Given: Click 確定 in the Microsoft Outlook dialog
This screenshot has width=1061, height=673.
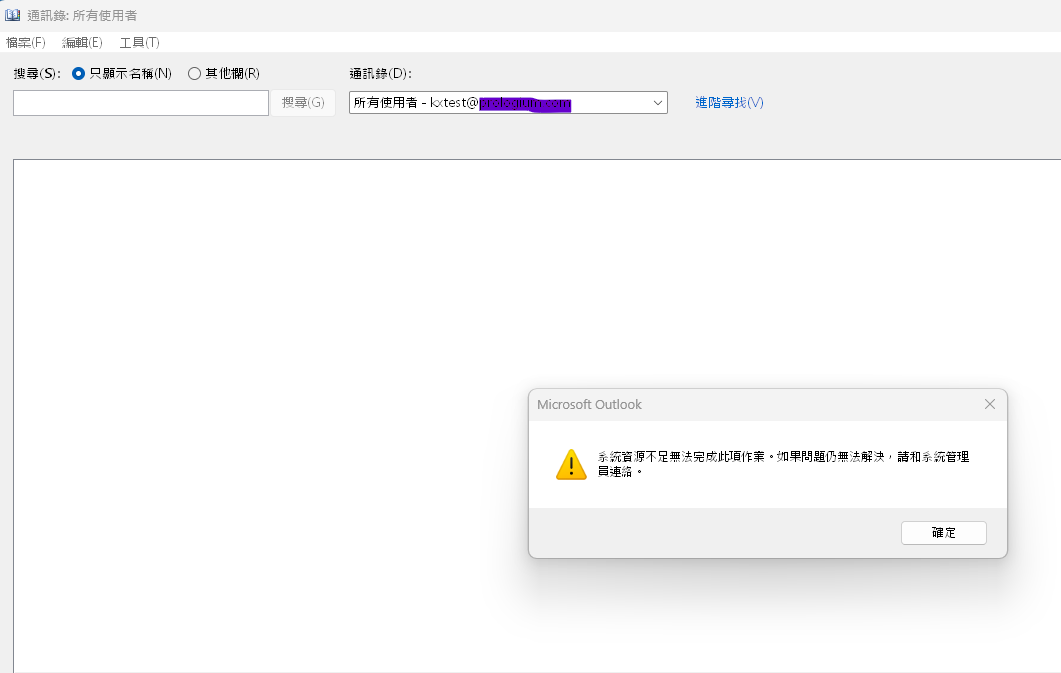Looking at the screenshot, I should (x=943, y=532).
